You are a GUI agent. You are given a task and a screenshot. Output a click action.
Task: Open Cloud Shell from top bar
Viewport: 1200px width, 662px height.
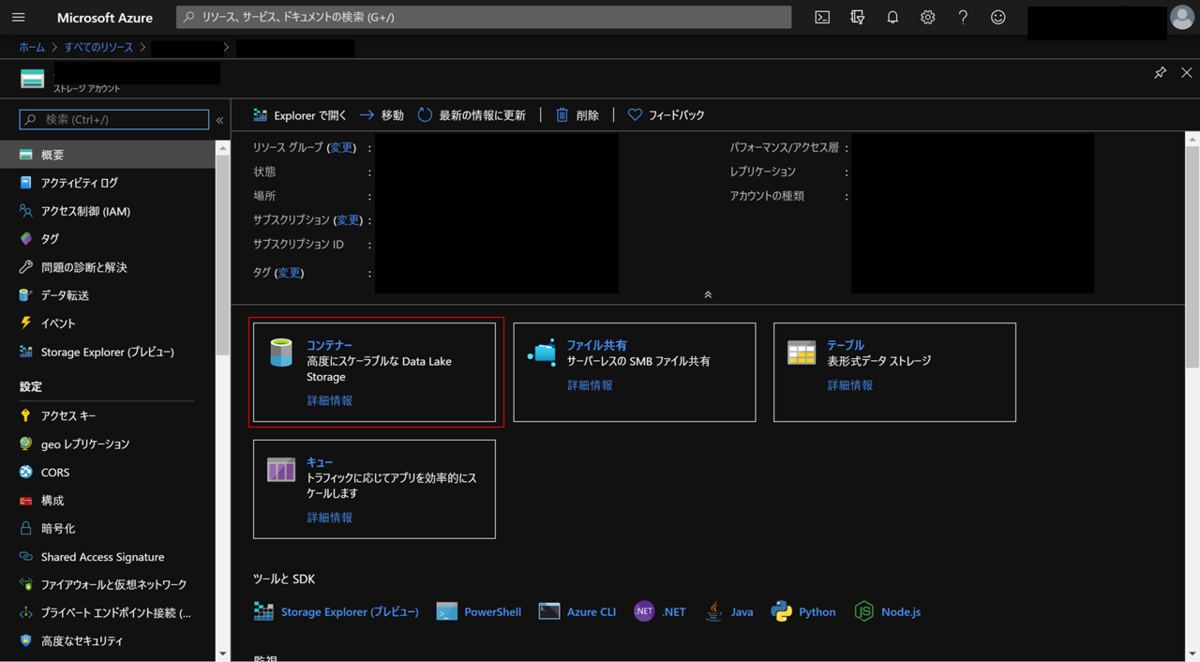click(822, 17)
